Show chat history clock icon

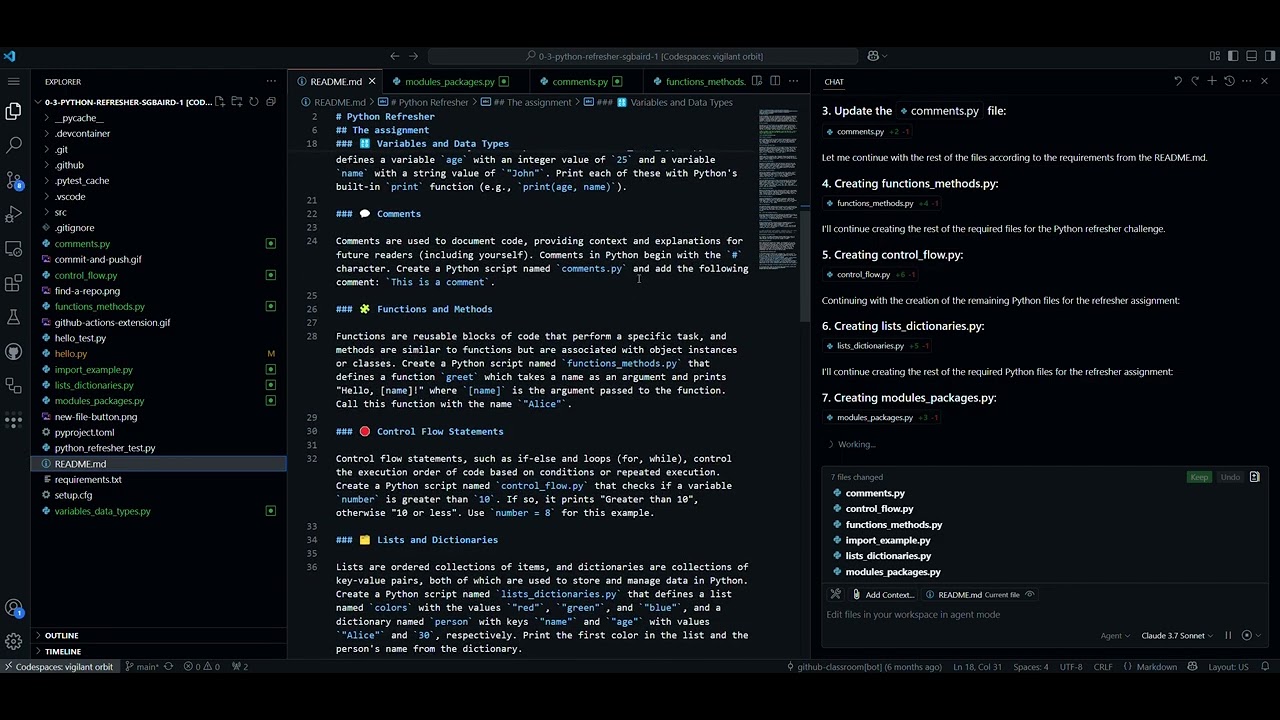[x=1230, y=81]
